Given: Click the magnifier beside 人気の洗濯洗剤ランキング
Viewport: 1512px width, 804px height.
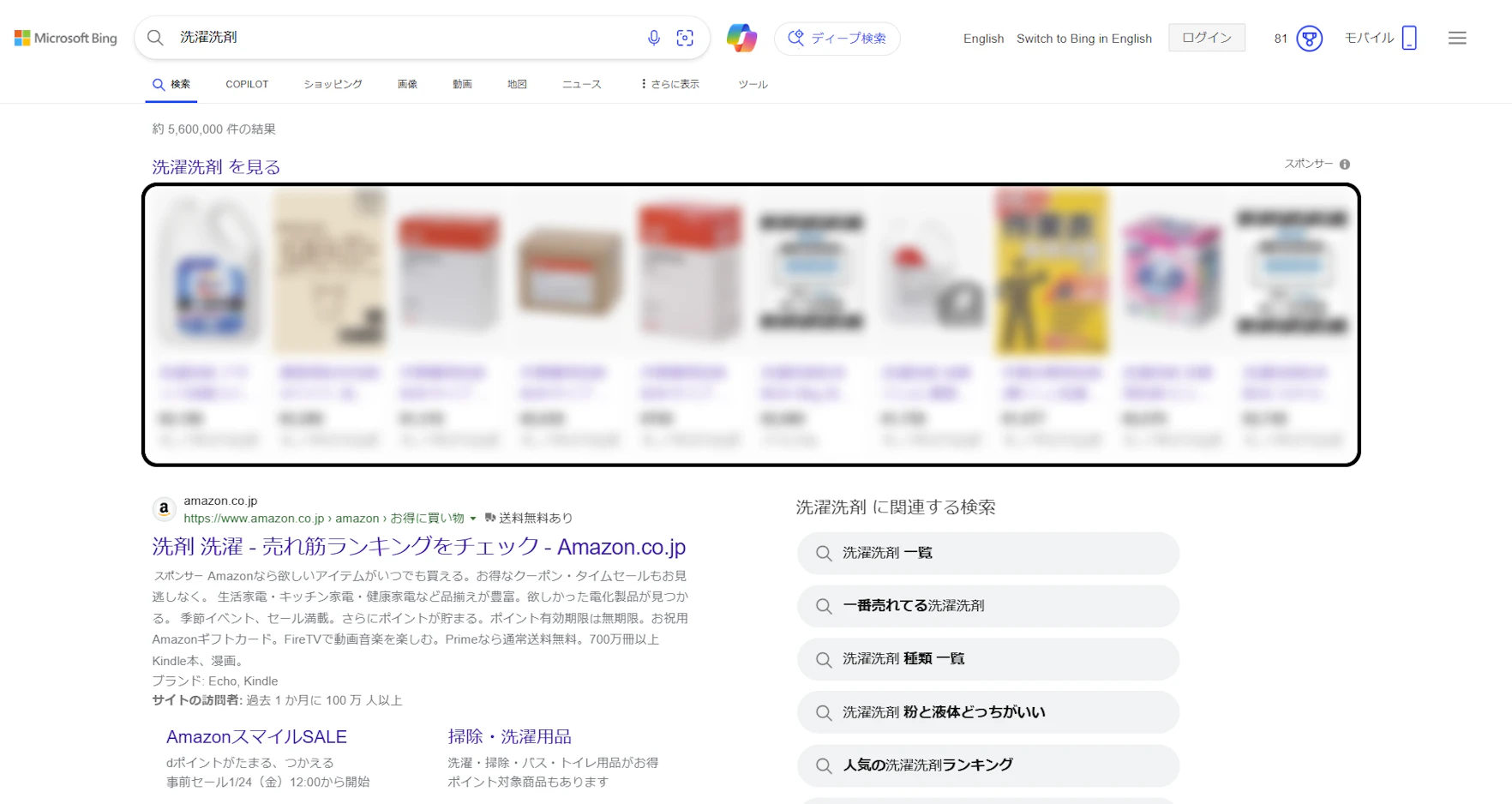Looking at the screenshot, I should [x=824, y=766].
